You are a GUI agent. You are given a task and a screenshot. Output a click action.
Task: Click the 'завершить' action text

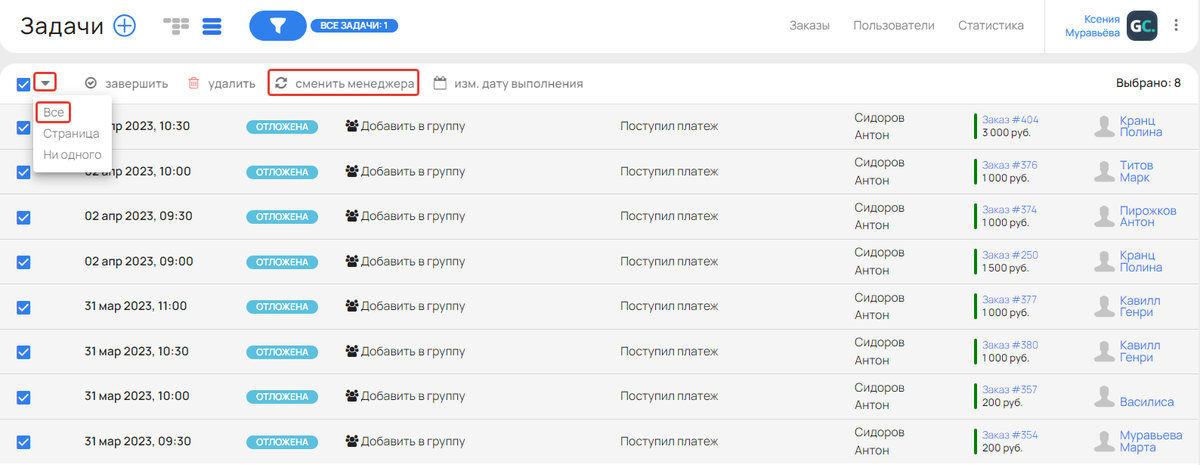click(137, 84)
